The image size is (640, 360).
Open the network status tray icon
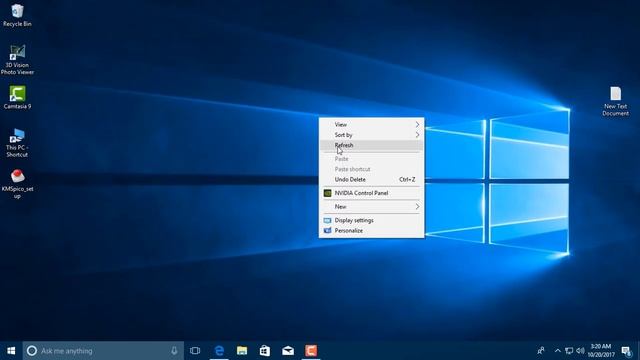[569, 351]
